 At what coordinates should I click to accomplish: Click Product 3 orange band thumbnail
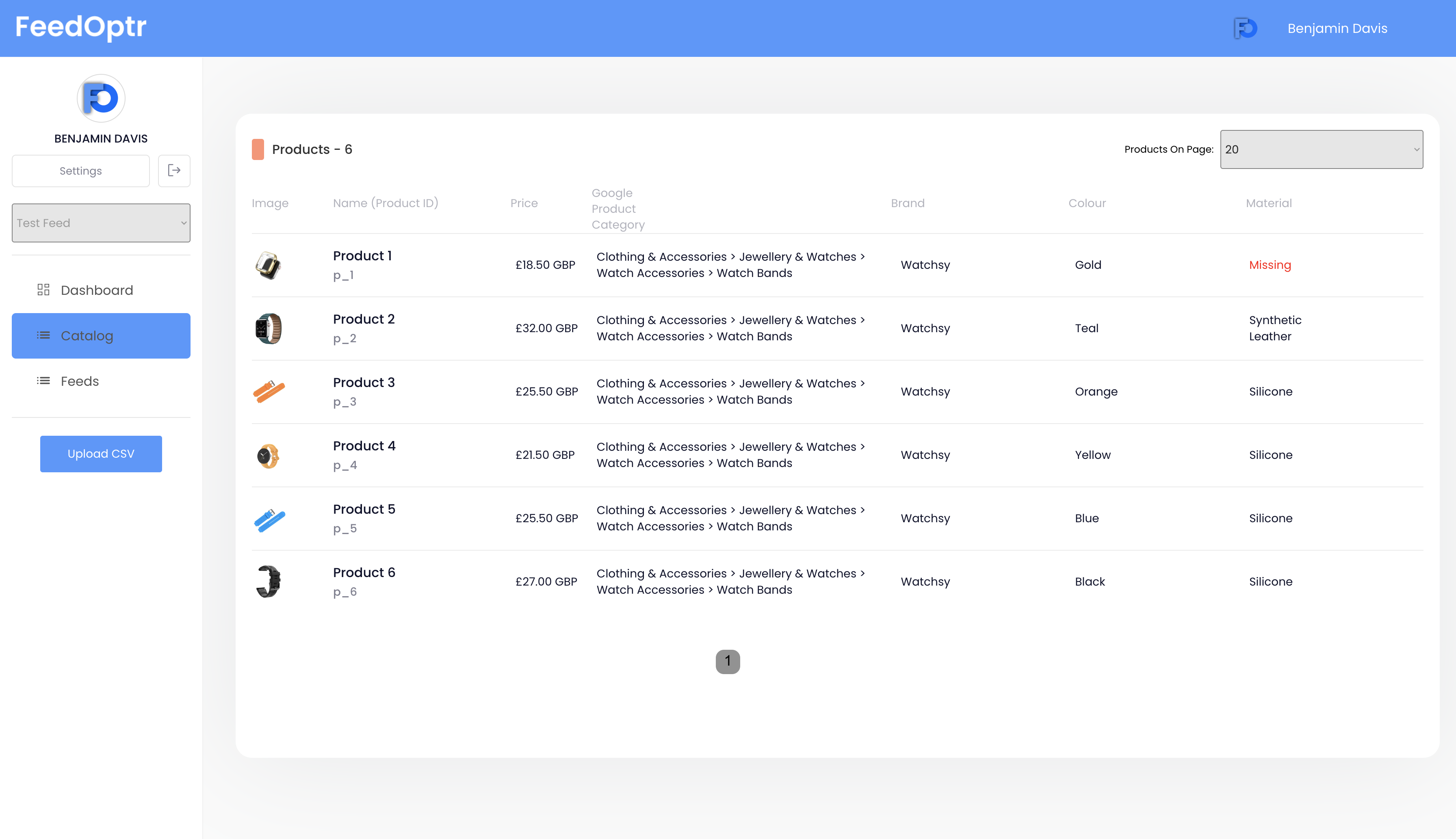click(x=269, y=392)
